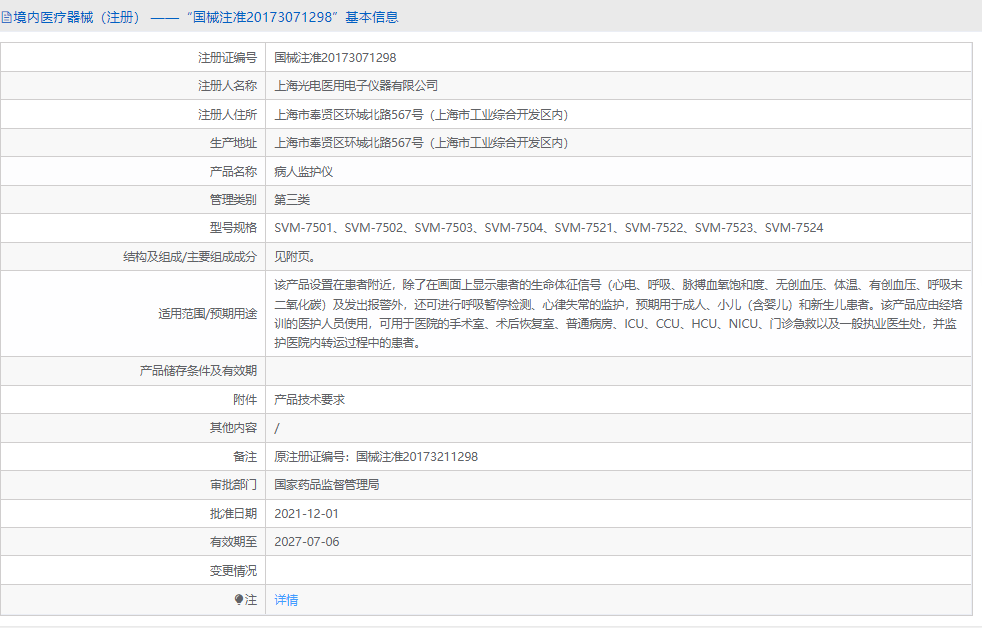Select the expiry date 2027-07-06
The image size is (982, 628).
click(x=307, y=542)
